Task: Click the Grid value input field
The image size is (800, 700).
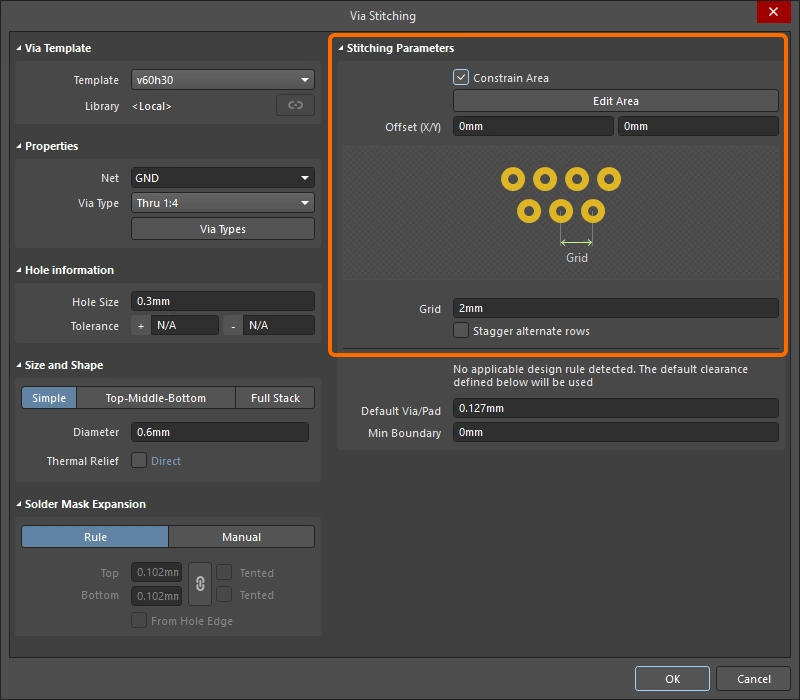Action: (x=615, y=309)
